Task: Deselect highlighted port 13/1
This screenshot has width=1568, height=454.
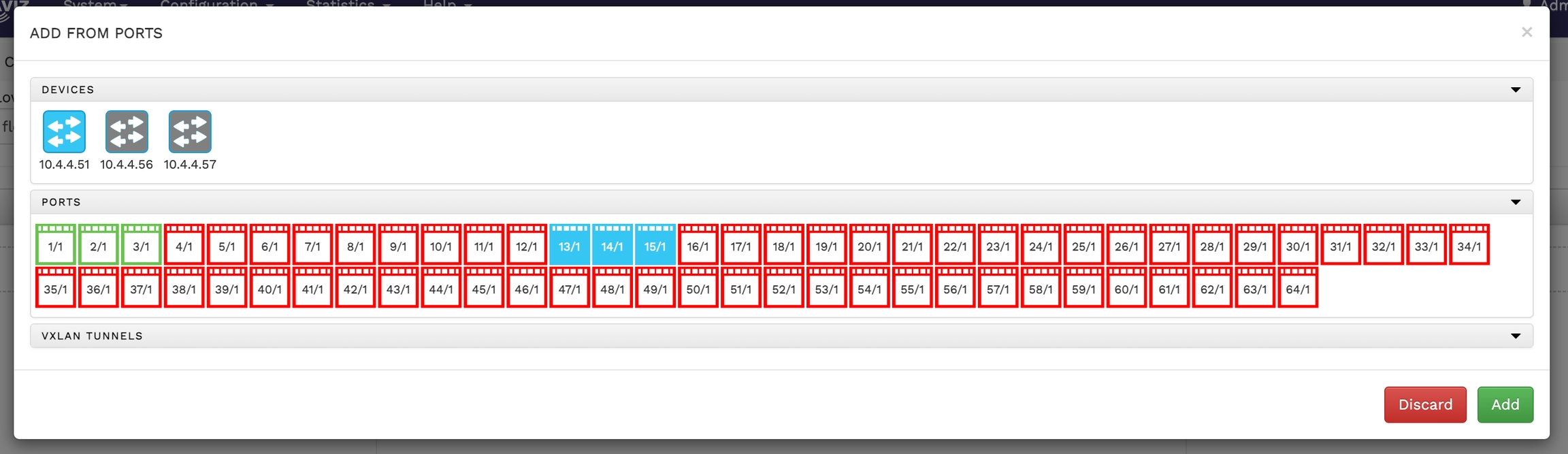Action: click(x=570, y=245)
